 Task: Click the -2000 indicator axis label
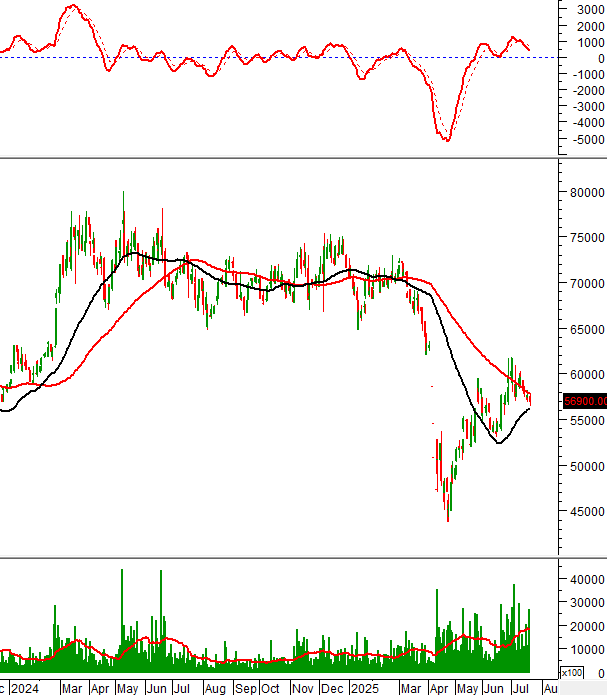click(588, 91)
